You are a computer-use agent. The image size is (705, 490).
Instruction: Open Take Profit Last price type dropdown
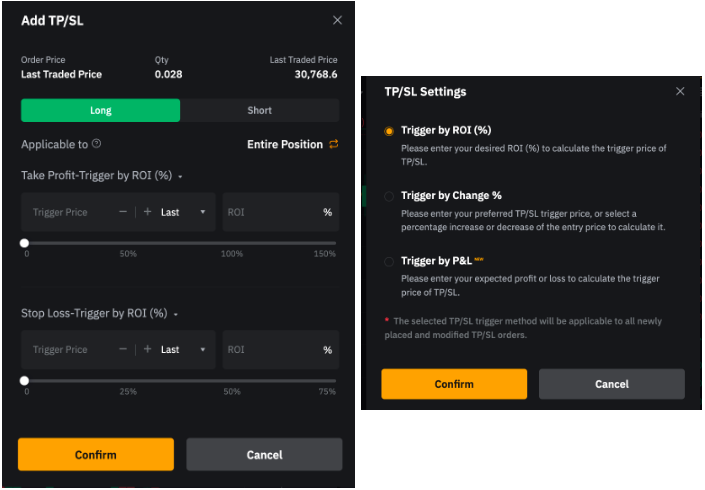tap(184, 212)
